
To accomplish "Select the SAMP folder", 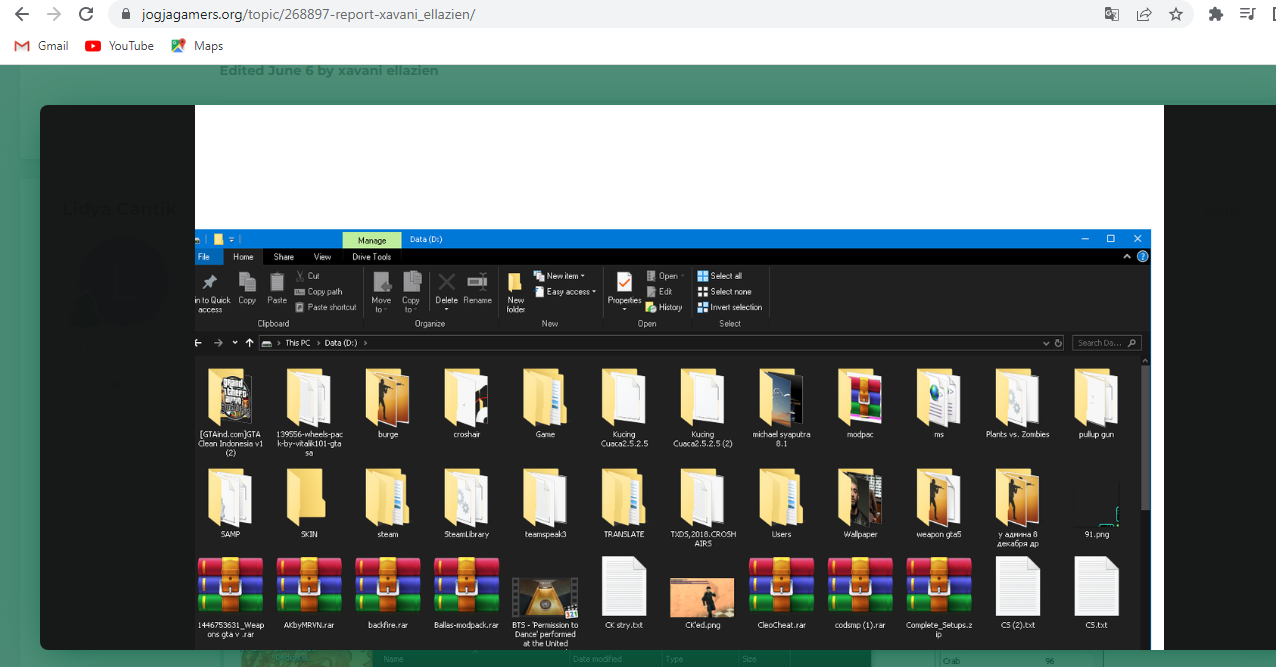I will 230,503.
